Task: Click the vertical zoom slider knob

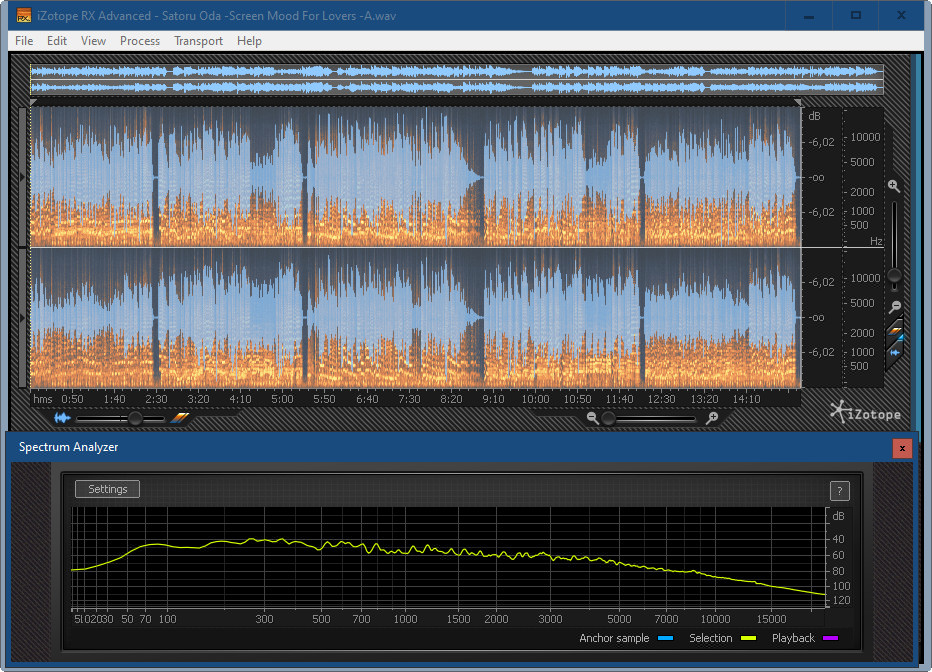Action: pos(895,275)
